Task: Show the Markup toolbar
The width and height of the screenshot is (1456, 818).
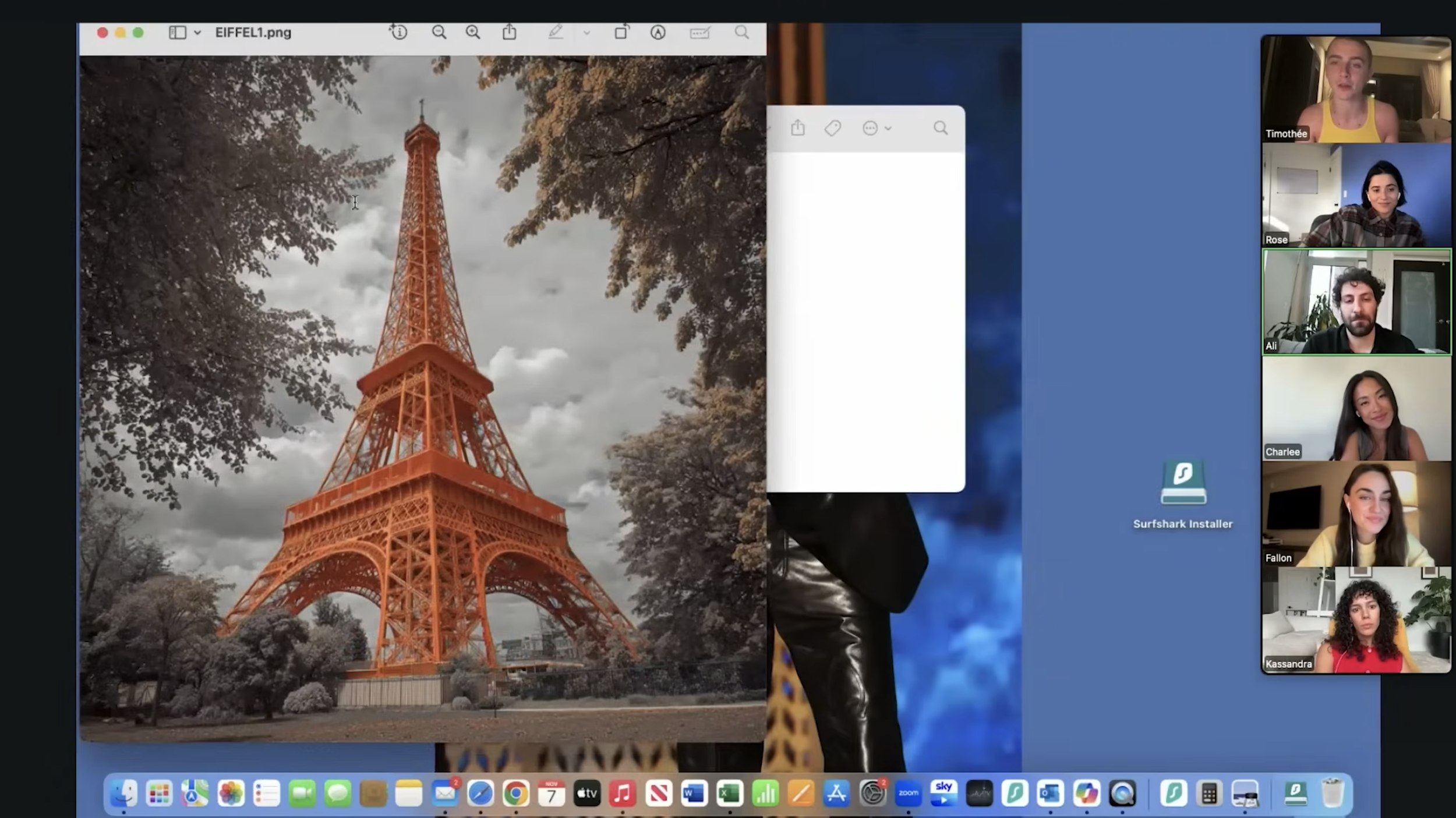Action: pos(658,32)
